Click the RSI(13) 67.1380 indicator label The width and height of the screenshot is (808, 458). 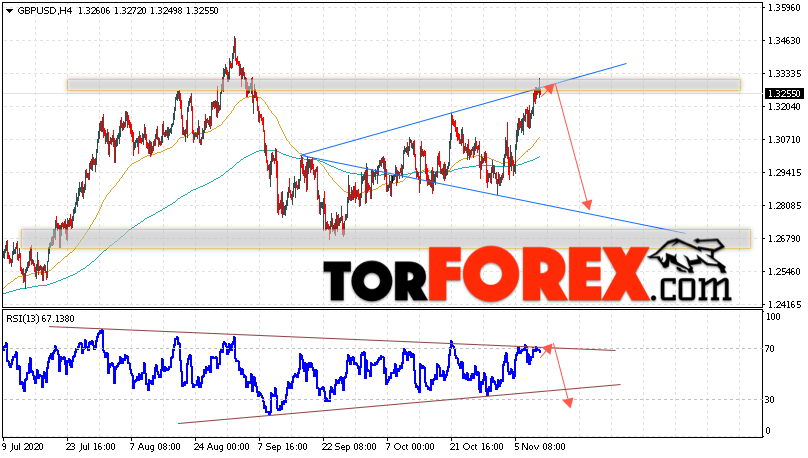tap(40, 319)
